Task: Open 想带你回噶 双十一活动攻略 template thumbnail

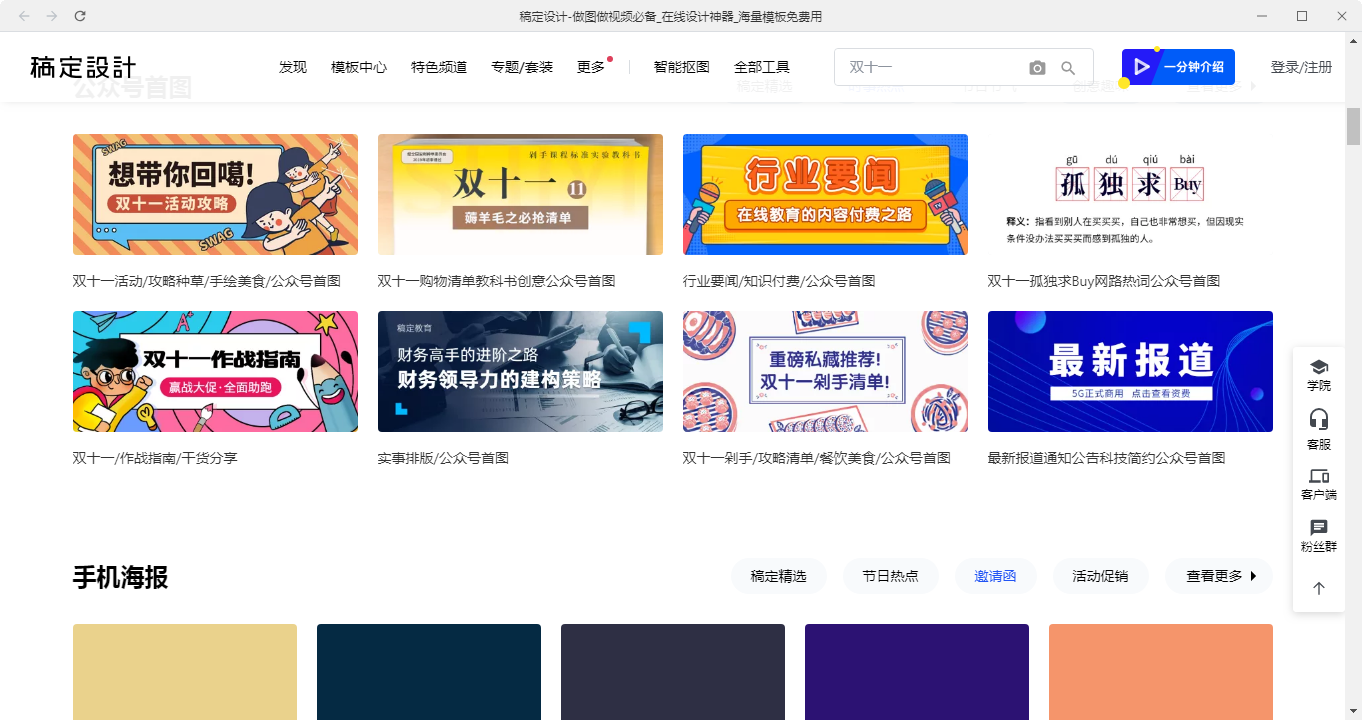Action: (x=215, y=194)
